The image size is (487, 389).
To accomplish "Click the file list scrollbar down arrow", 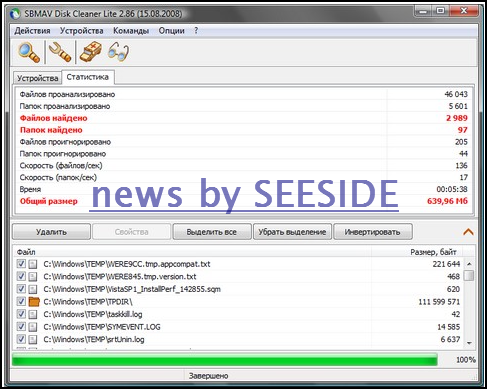I will (469, 343).
